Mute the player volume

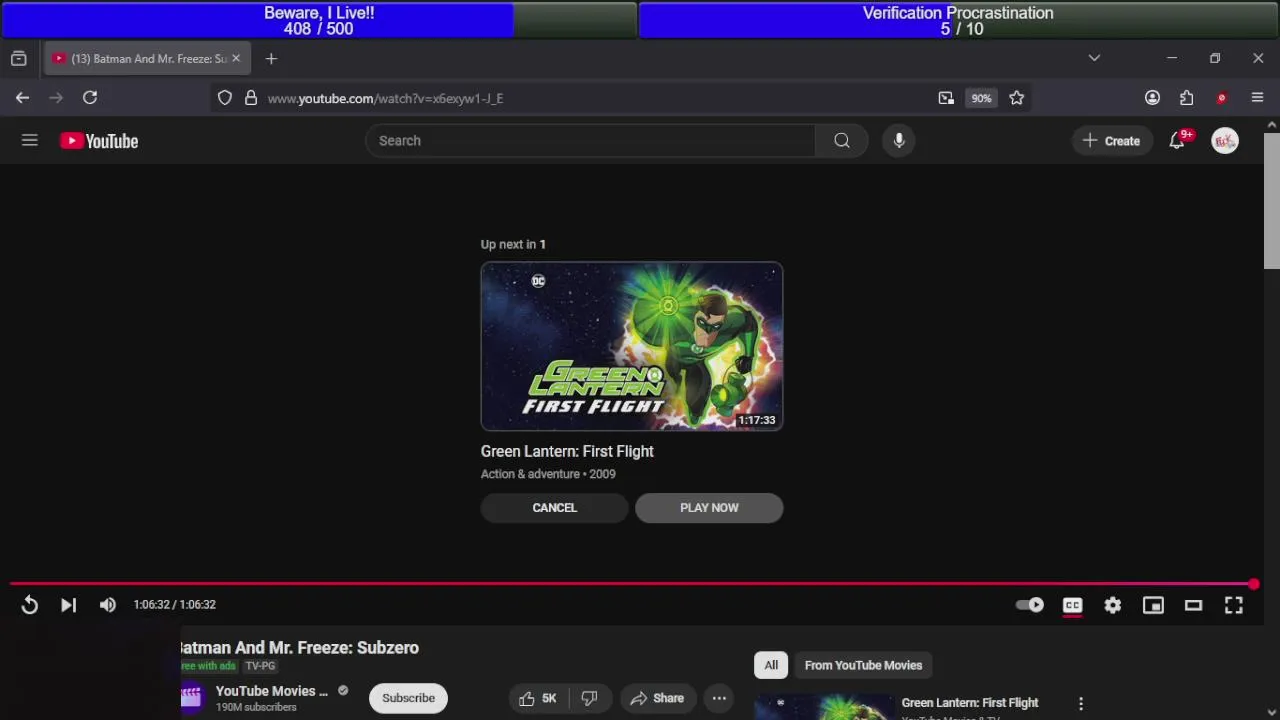(108, 605)
